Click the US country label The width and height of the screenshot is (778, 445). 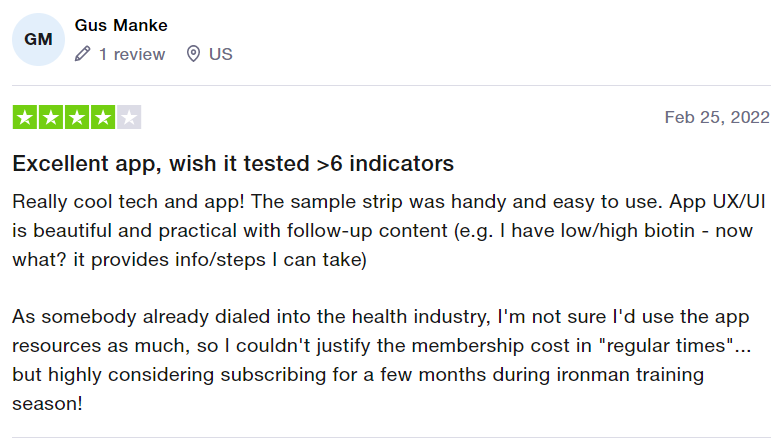220,54
